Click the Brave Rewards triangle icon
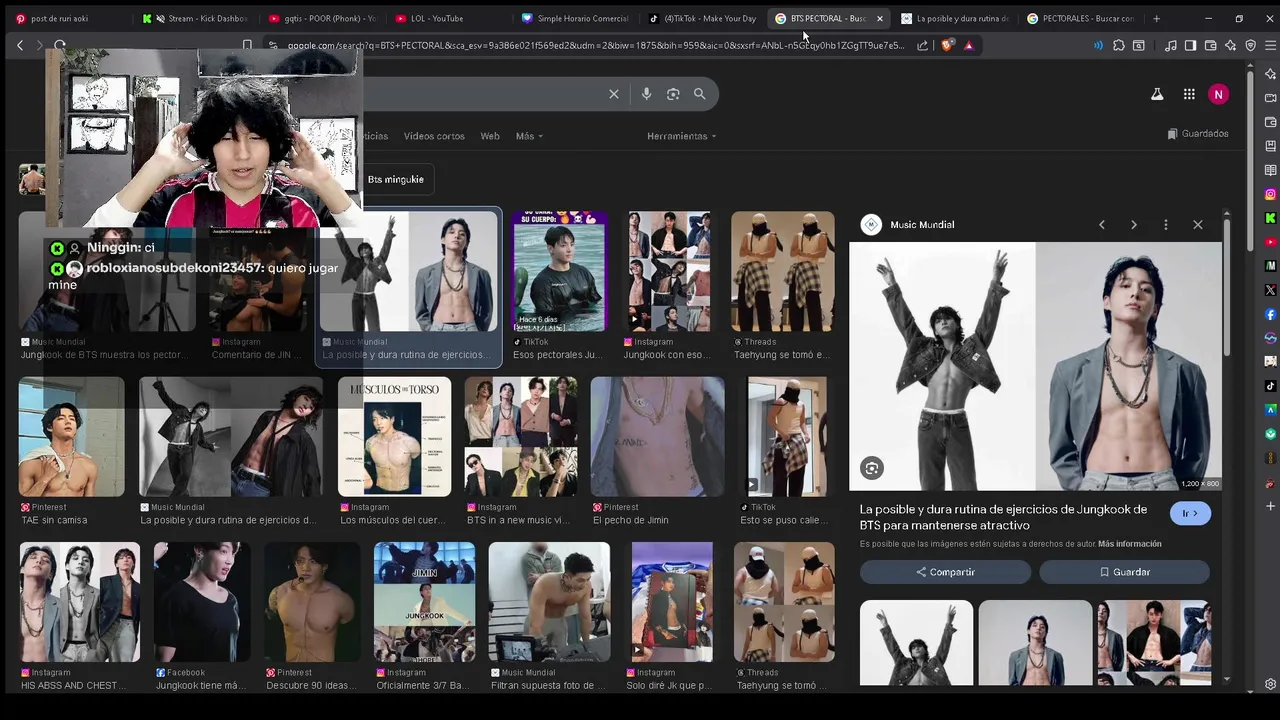Image resolution: width=1280 pixels, height=720 pixels. tap(968, 45)
